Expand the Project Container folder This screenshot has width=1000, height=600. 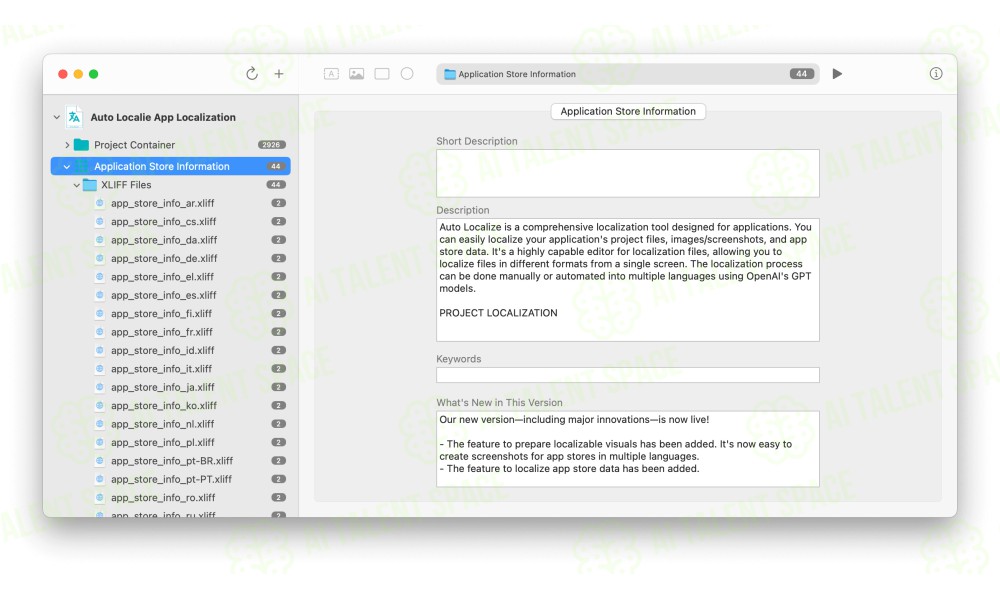pyautogui.click(x=67, y=145)
